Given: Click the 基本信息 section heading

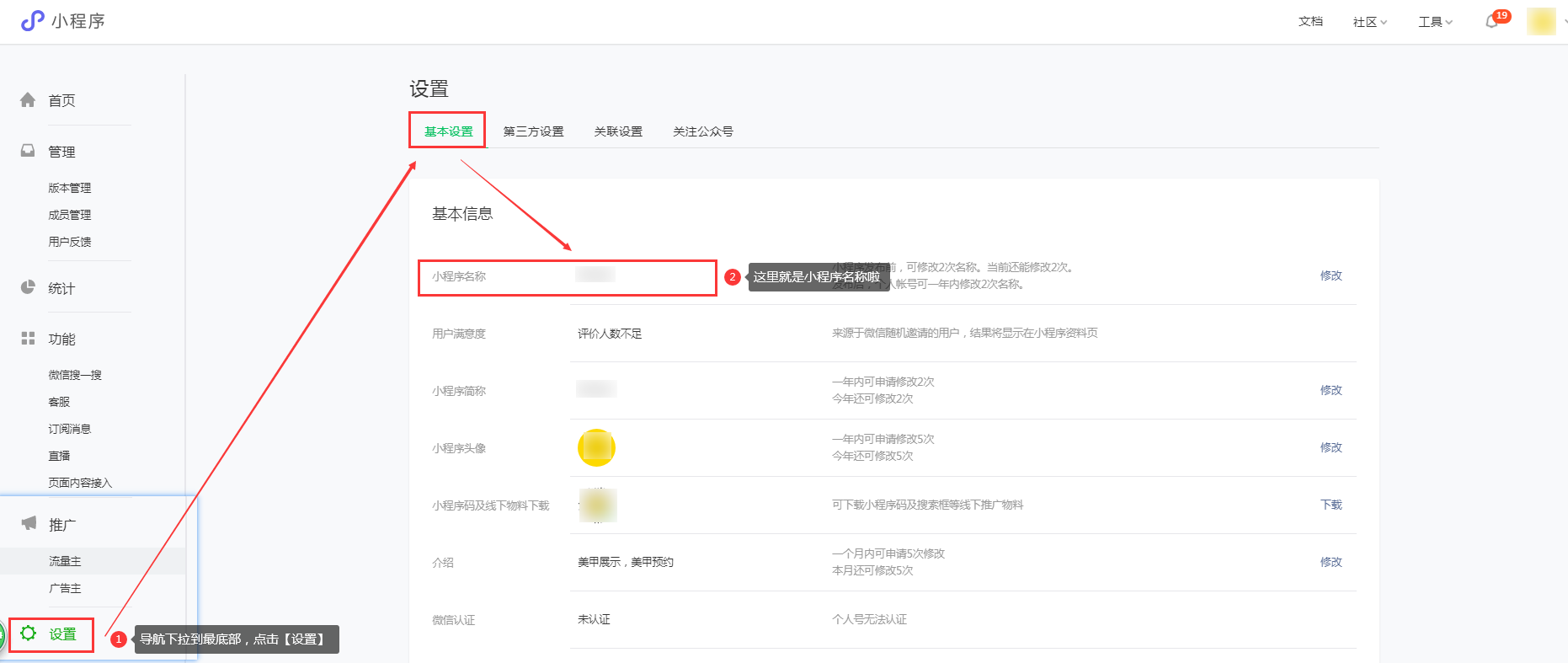Looking at the screenshot, I should pyautogui.click(x=462, y=214).
